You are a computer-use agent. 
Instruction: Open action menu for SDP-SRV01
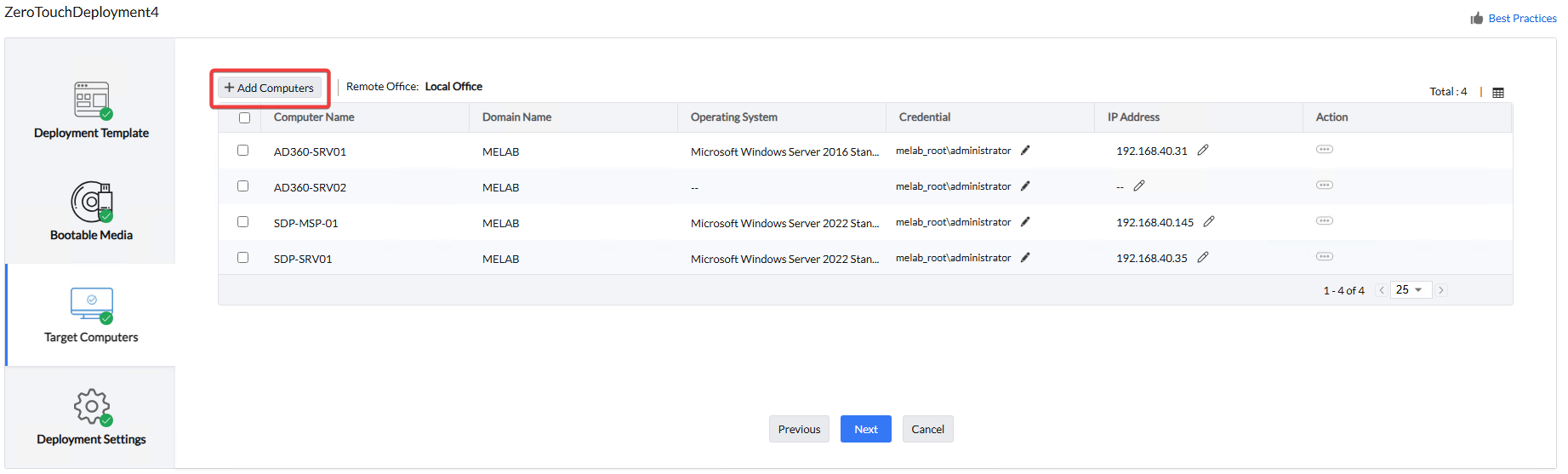click(1324, 257)
